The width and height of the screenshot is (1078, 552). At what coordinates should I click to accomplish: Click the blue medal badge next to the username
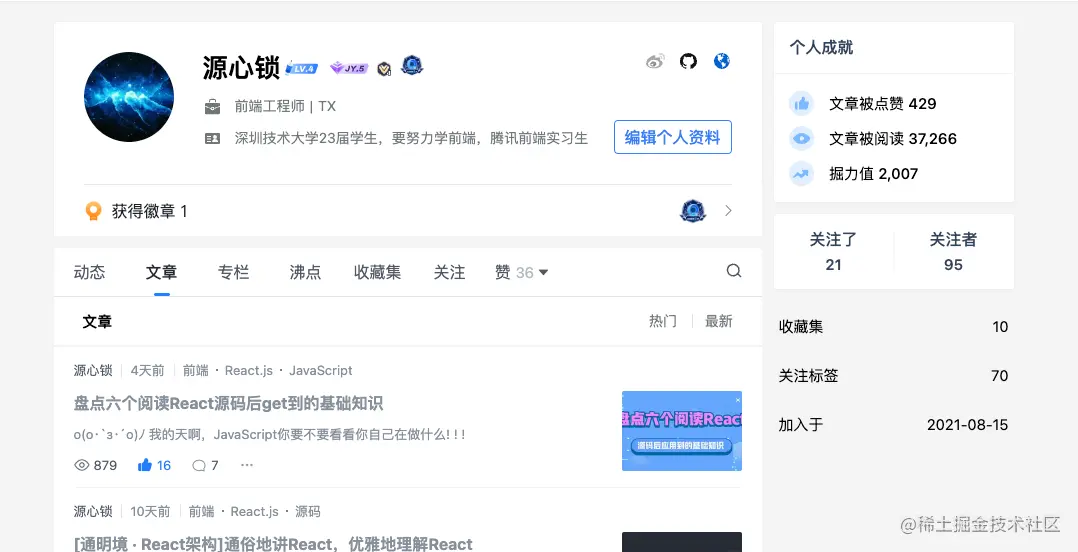[x=412, y=65]
